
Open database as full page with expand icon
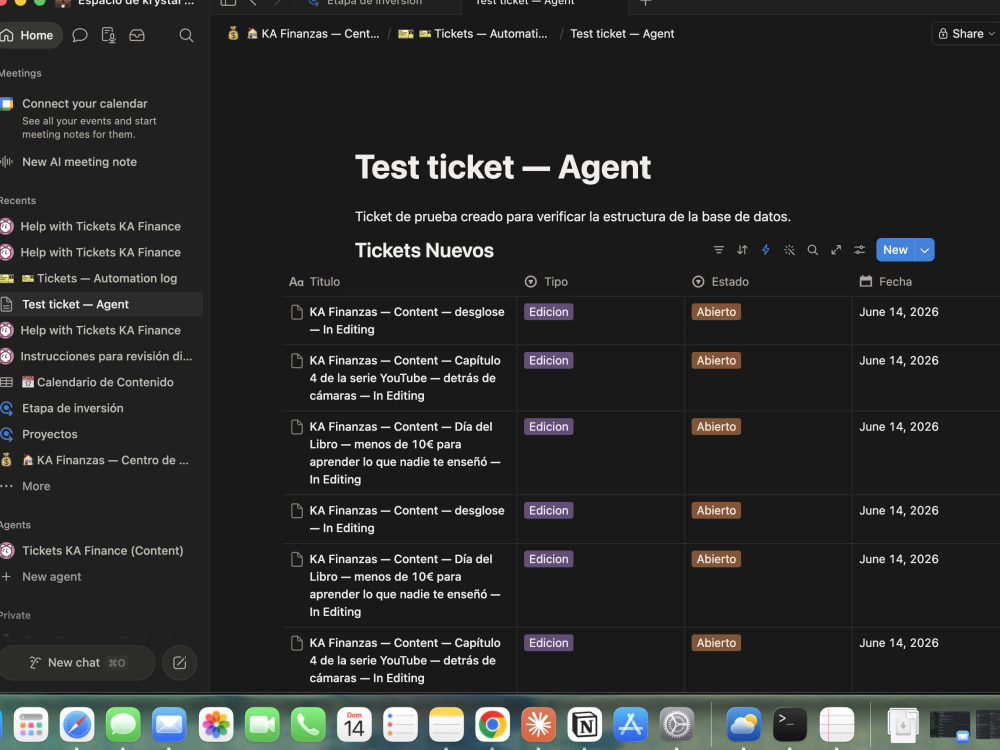(x=836, y=250)
